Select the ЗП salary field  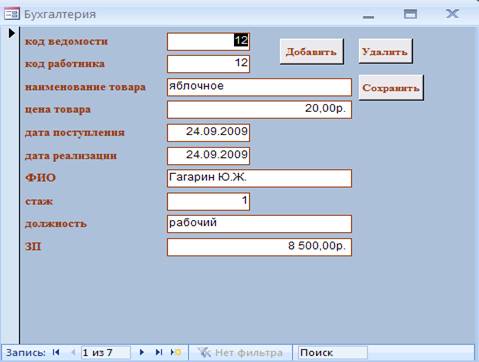tap(259, 247)
